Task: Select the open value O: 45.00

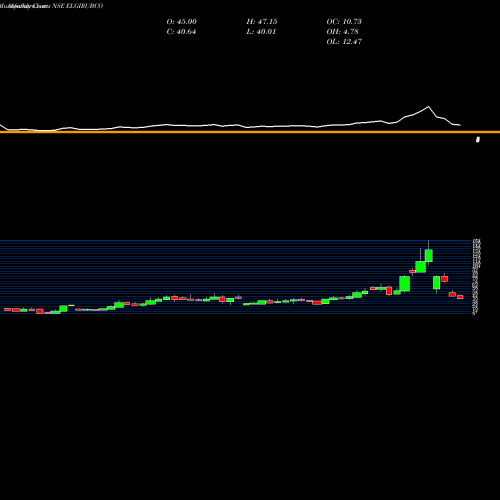Action: [181, 22]
